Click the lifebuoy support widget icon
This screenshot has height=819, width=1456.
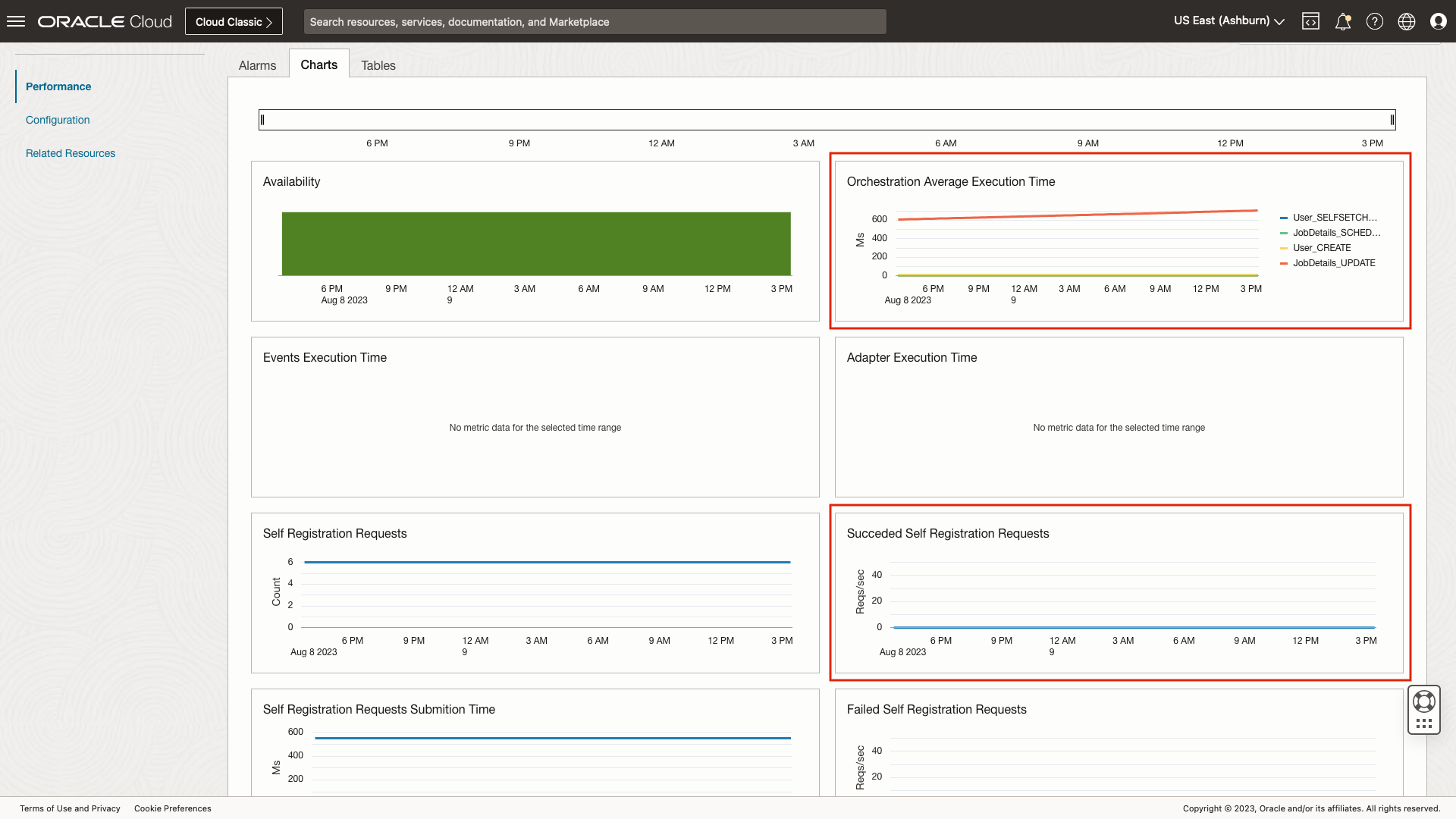(1423, 701)
